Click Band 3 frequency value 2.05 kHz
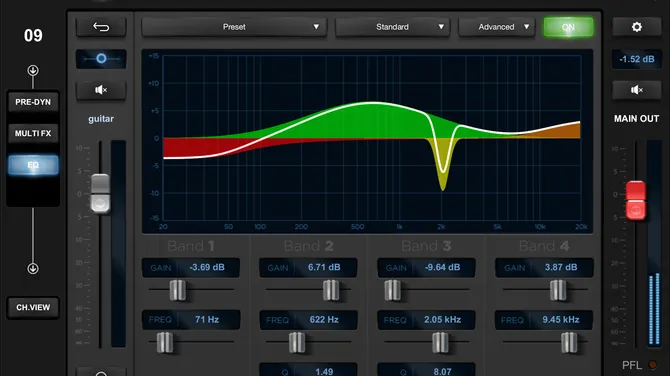This screenshot has width=670, height=376. 442,320
